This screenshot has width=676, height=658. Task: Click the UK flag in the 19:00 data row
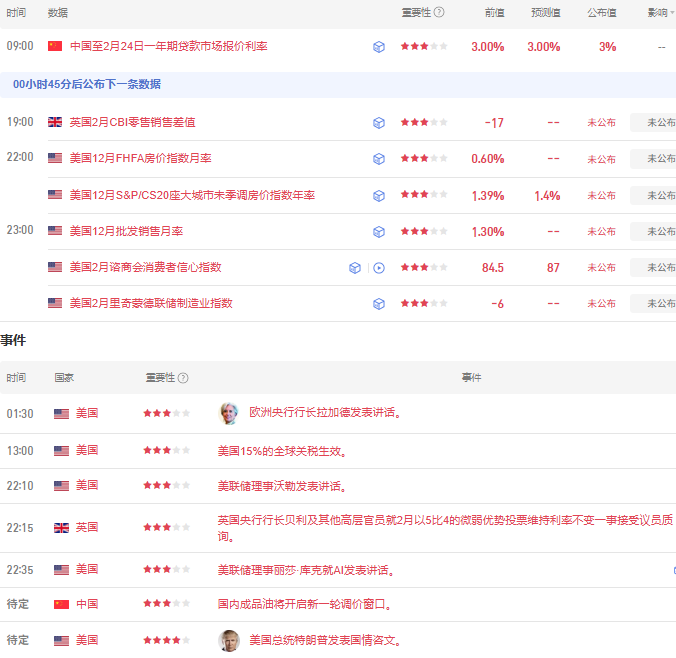pyautogui.click(x=55, y=122)
